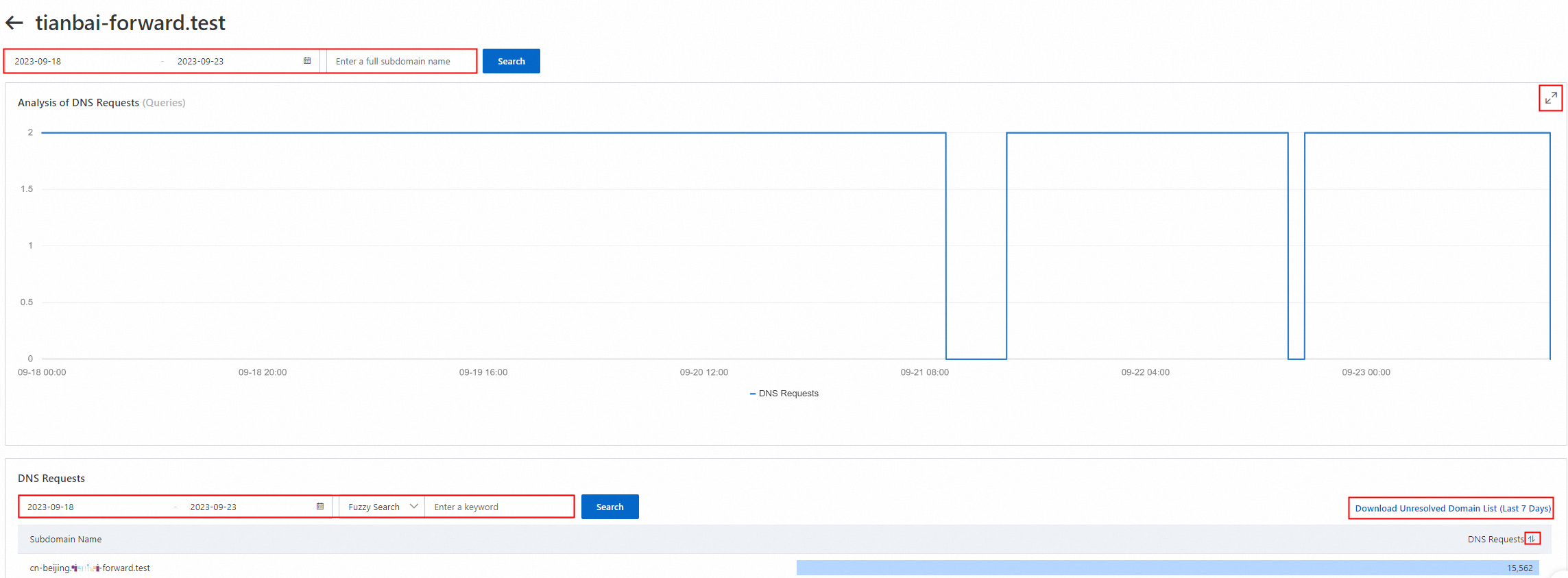
Task: Go back using the left arrow icon
Action: 14,23
